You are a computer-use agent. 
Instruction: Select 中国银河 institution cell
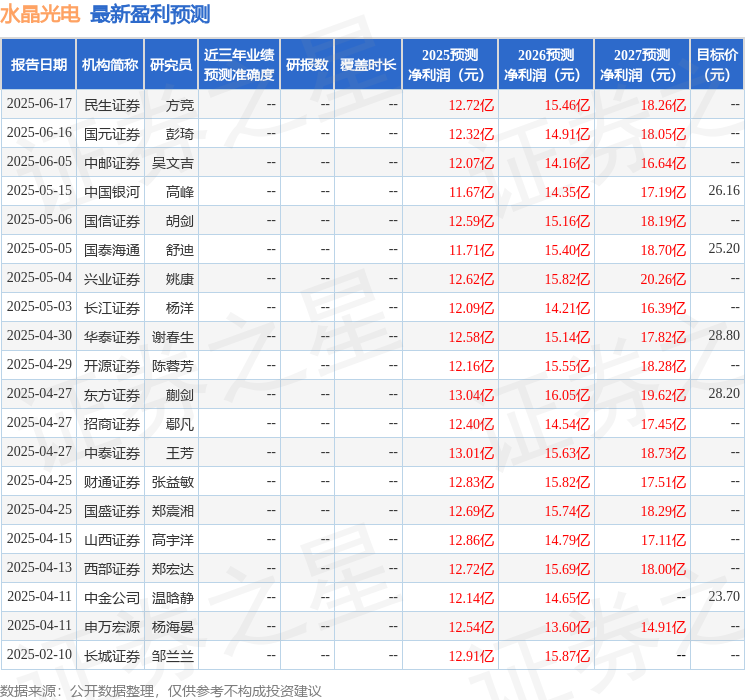tap(112, 192)
